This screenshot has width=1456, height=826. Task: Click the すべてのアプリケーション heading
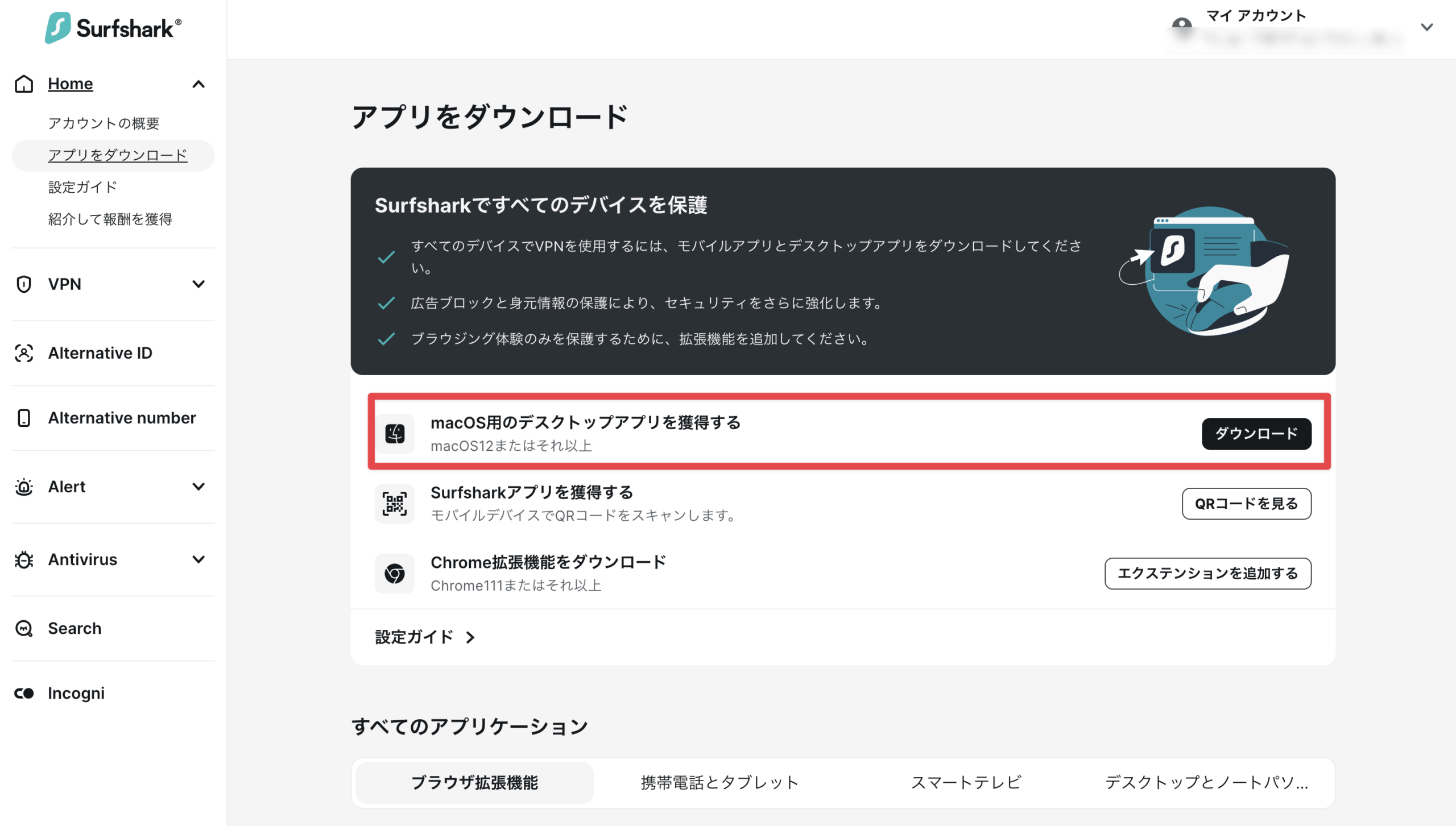tap(470, 727)
